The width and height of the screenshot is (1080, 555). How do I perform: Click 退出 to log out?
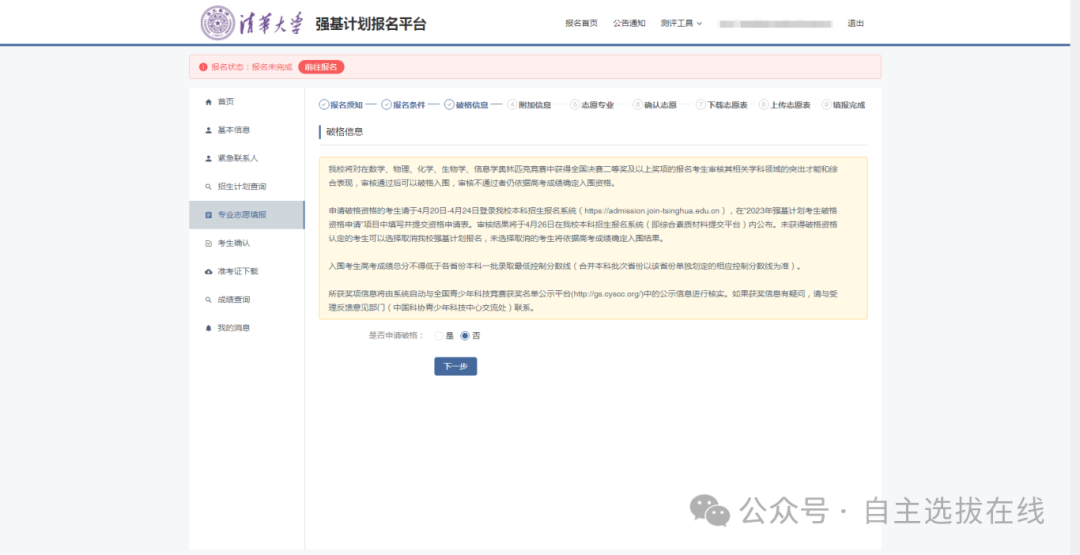pos(855,23)
